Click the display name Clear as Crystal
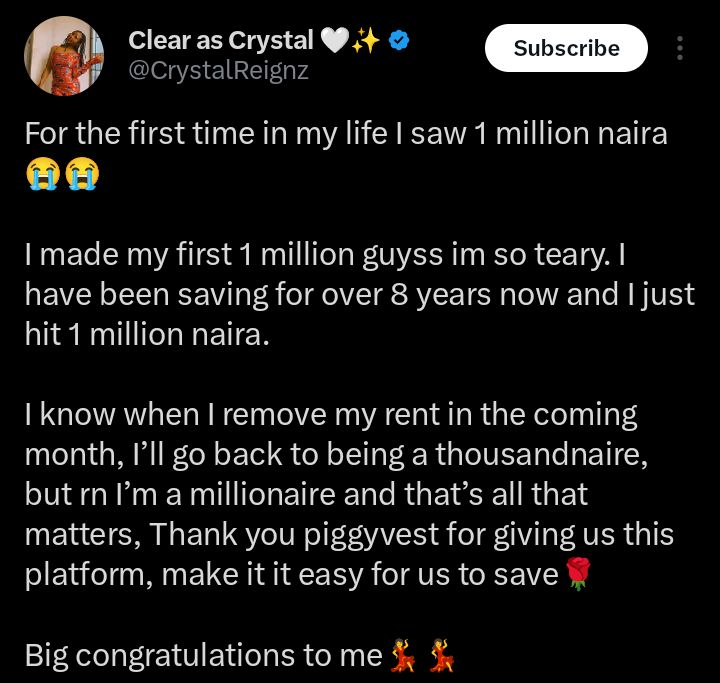Viewport: 720px width, 683px height. tap(220, 41)
